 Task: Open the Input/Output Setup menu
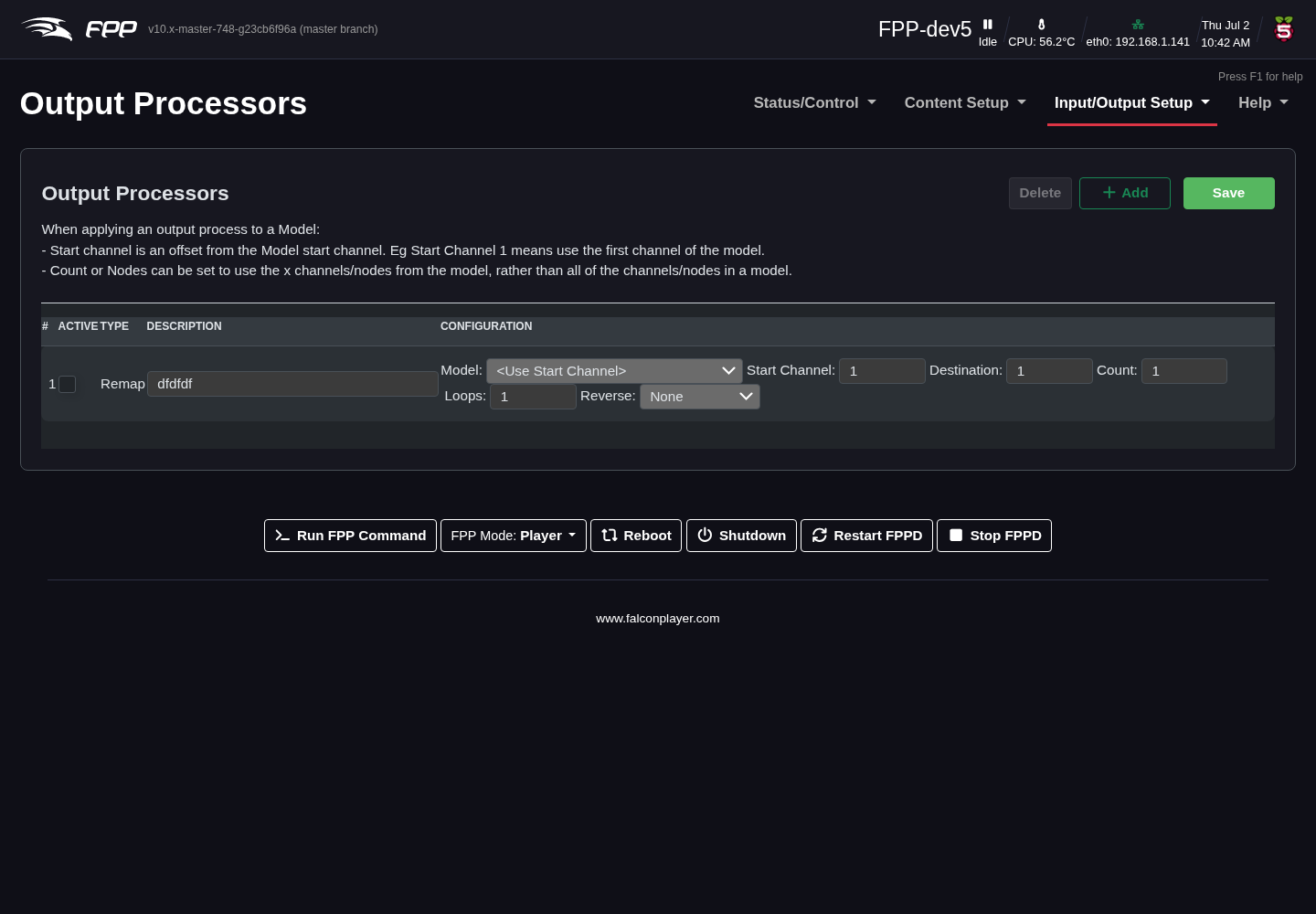[1132, 103]
